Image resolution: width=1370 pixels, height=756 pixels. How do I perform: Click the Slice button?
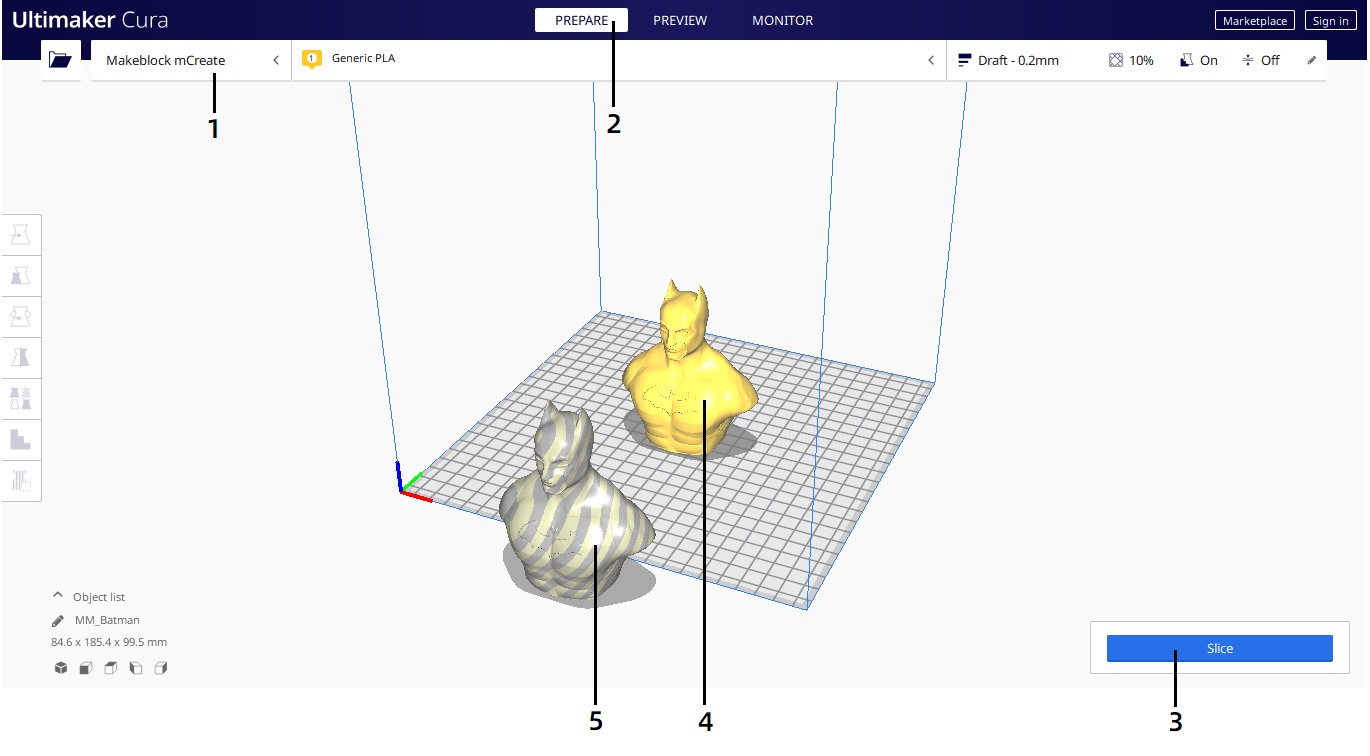pos(1220,648)
